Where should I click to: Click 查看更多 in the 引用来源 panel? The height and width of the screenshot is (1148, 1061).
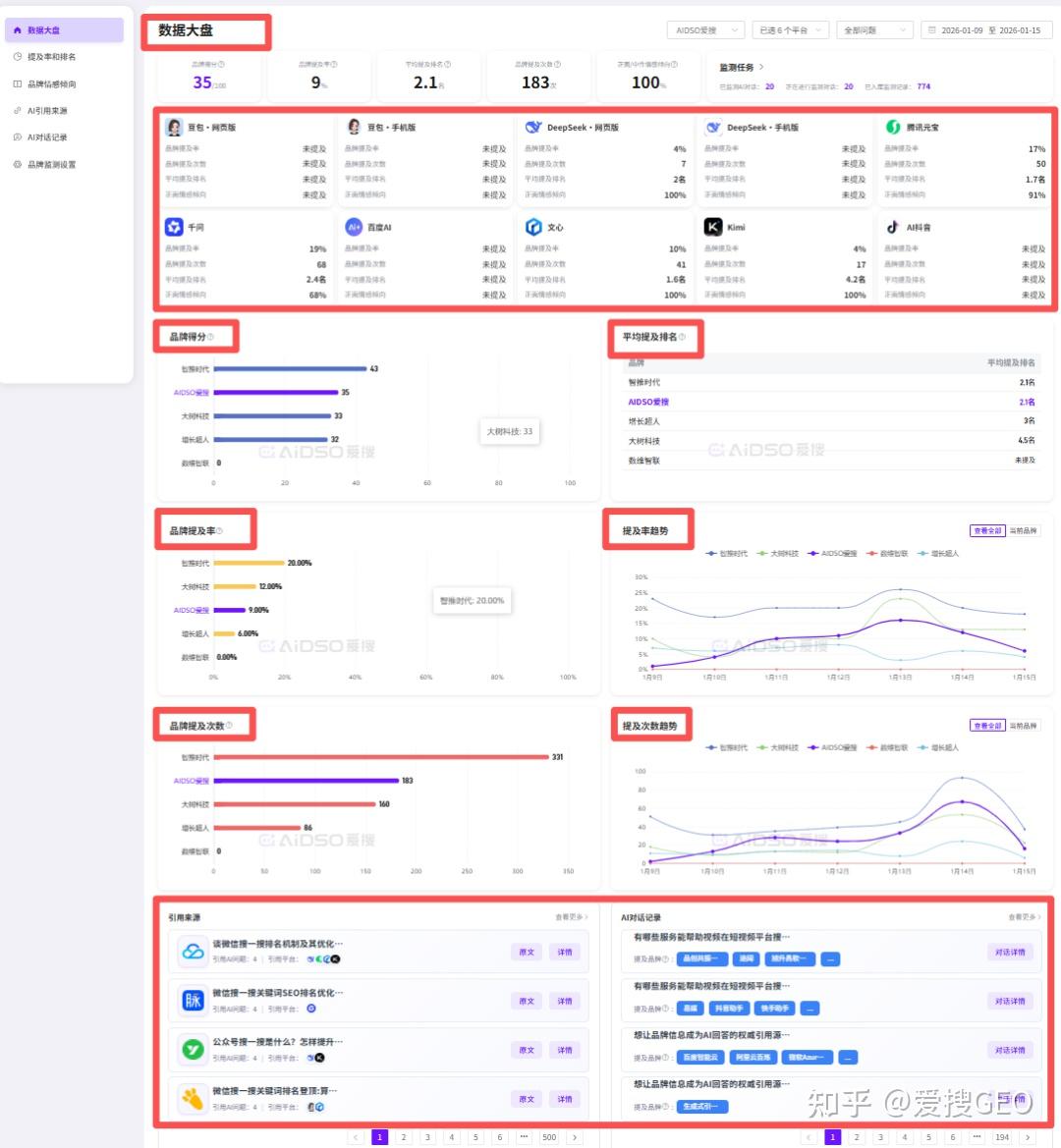[571, 916]
